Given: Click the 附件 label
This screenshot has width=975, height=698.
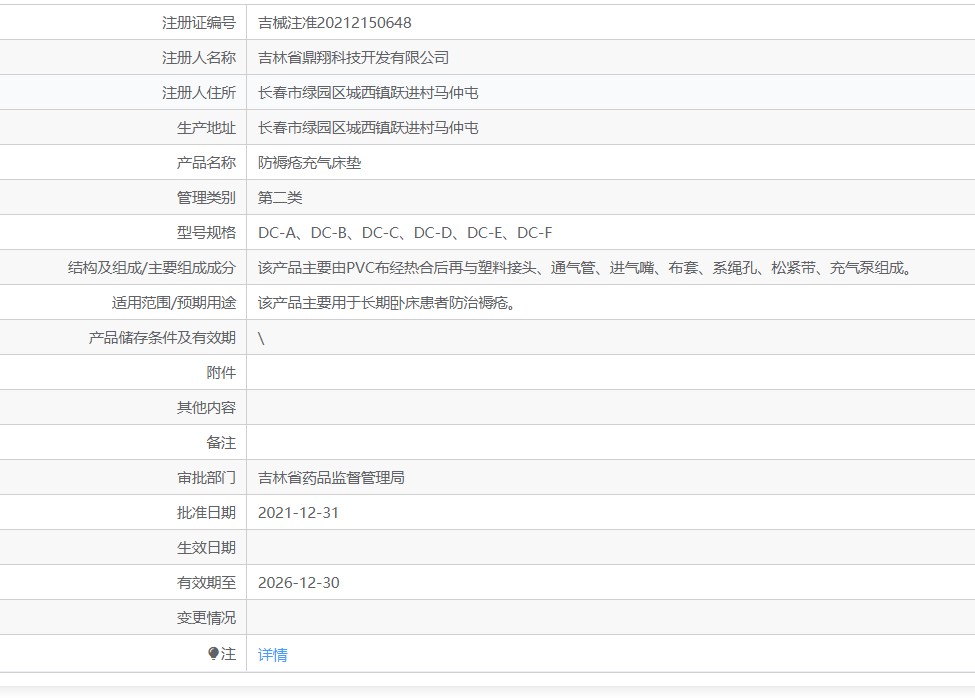Looking at the screenshot, I should point(221,373).
